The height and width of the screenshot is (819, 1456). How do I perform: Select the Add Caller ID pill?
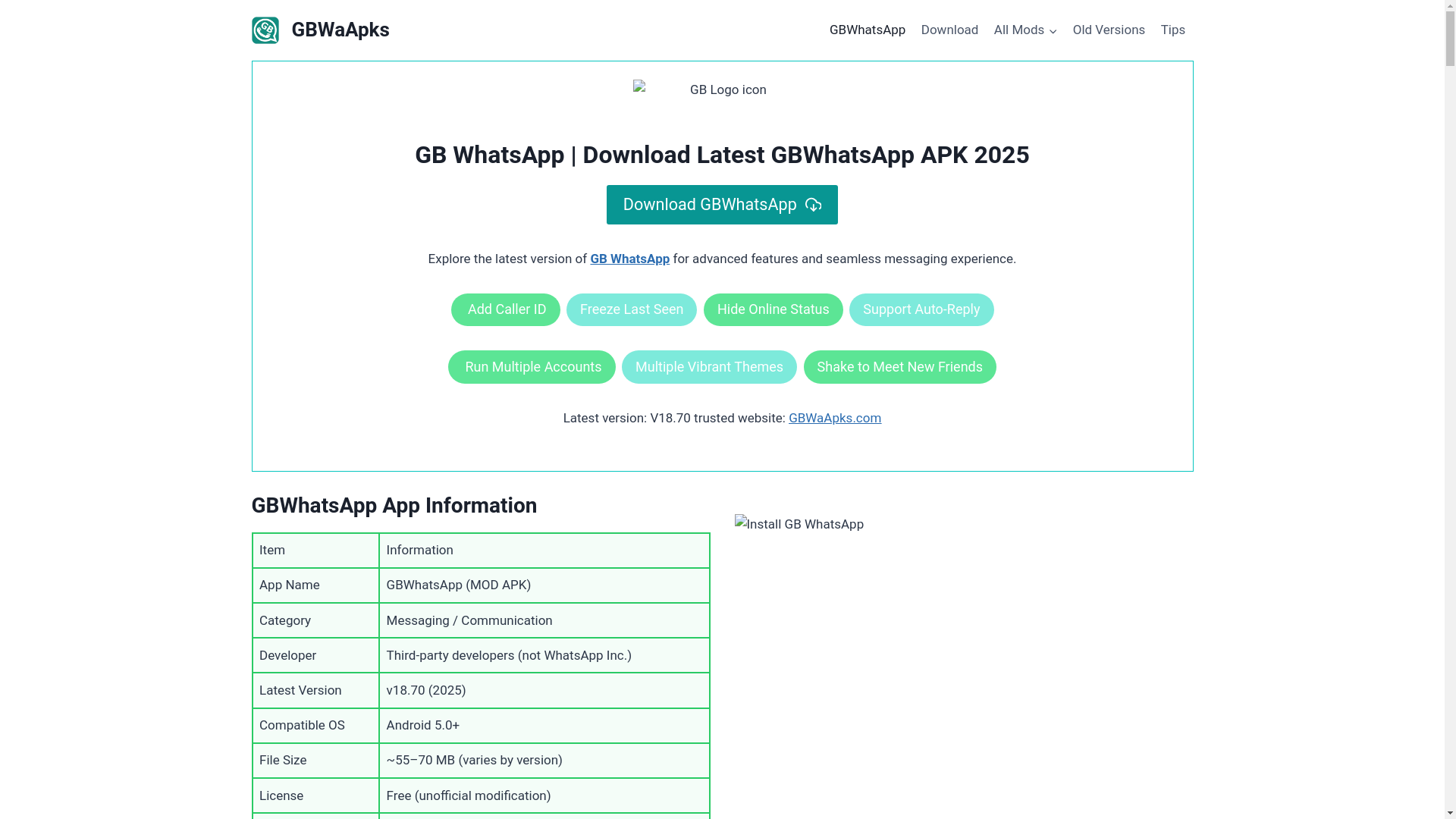click(x=506, y=309)
